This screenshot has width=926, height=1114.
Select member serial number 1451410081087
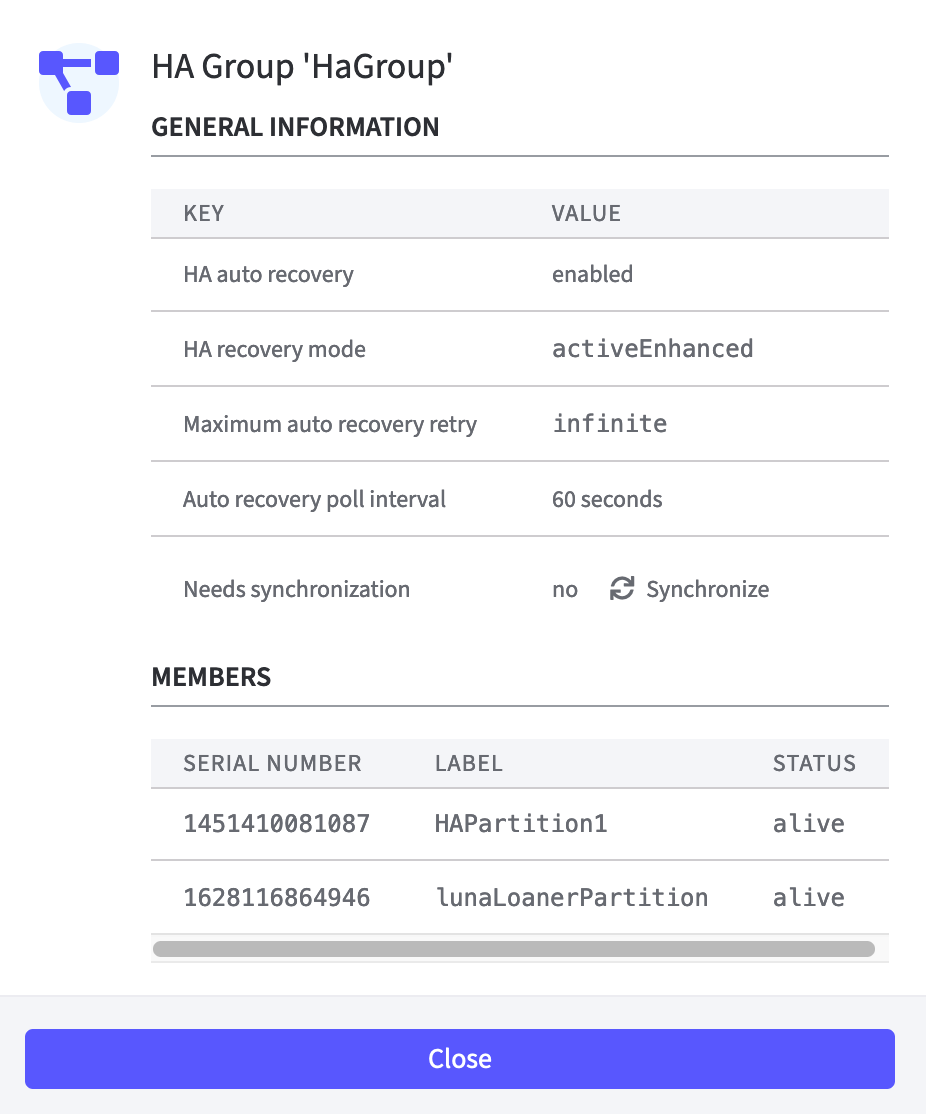277,822
